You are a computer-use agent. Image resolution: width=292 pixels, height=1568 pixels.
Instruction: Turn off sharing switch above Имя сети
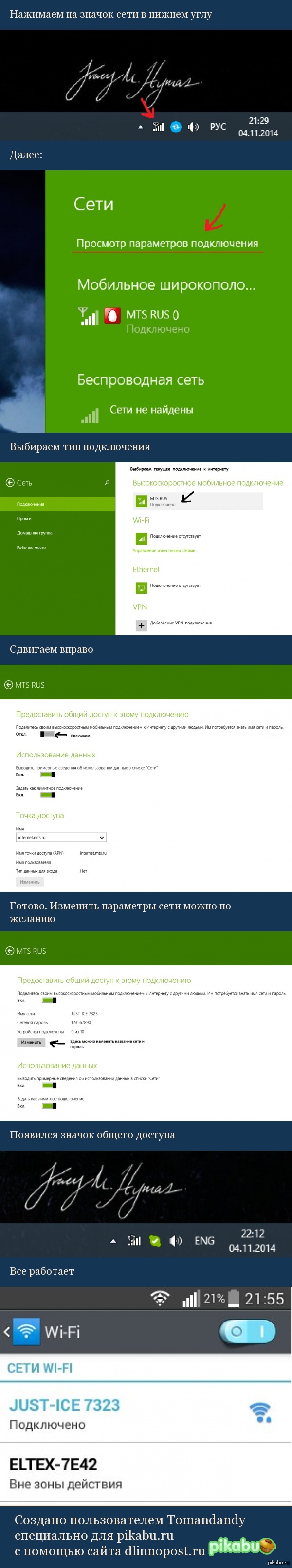click(x=49, y=1000)
